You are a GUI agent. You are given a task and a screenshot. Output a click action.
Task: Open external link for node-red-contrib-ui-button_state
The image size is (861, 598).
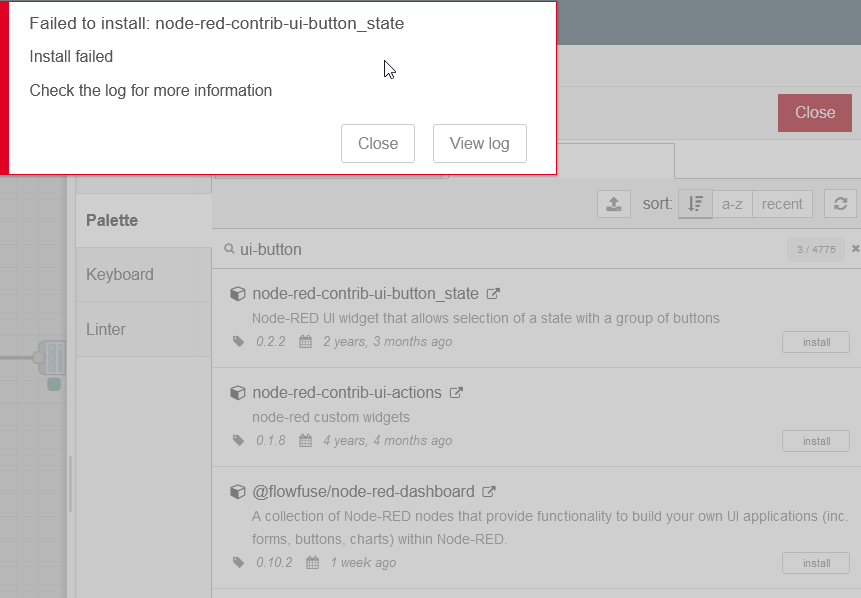pos(493,294)
